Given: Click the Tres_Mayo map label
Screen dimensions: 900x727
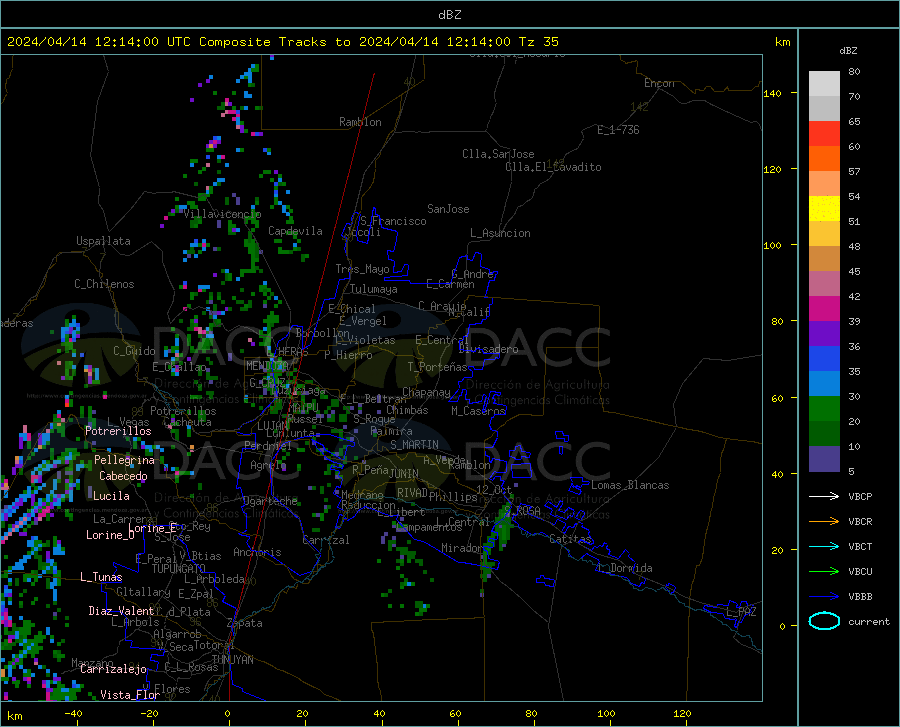Looking at the screenshot, I should pos(362,269).
